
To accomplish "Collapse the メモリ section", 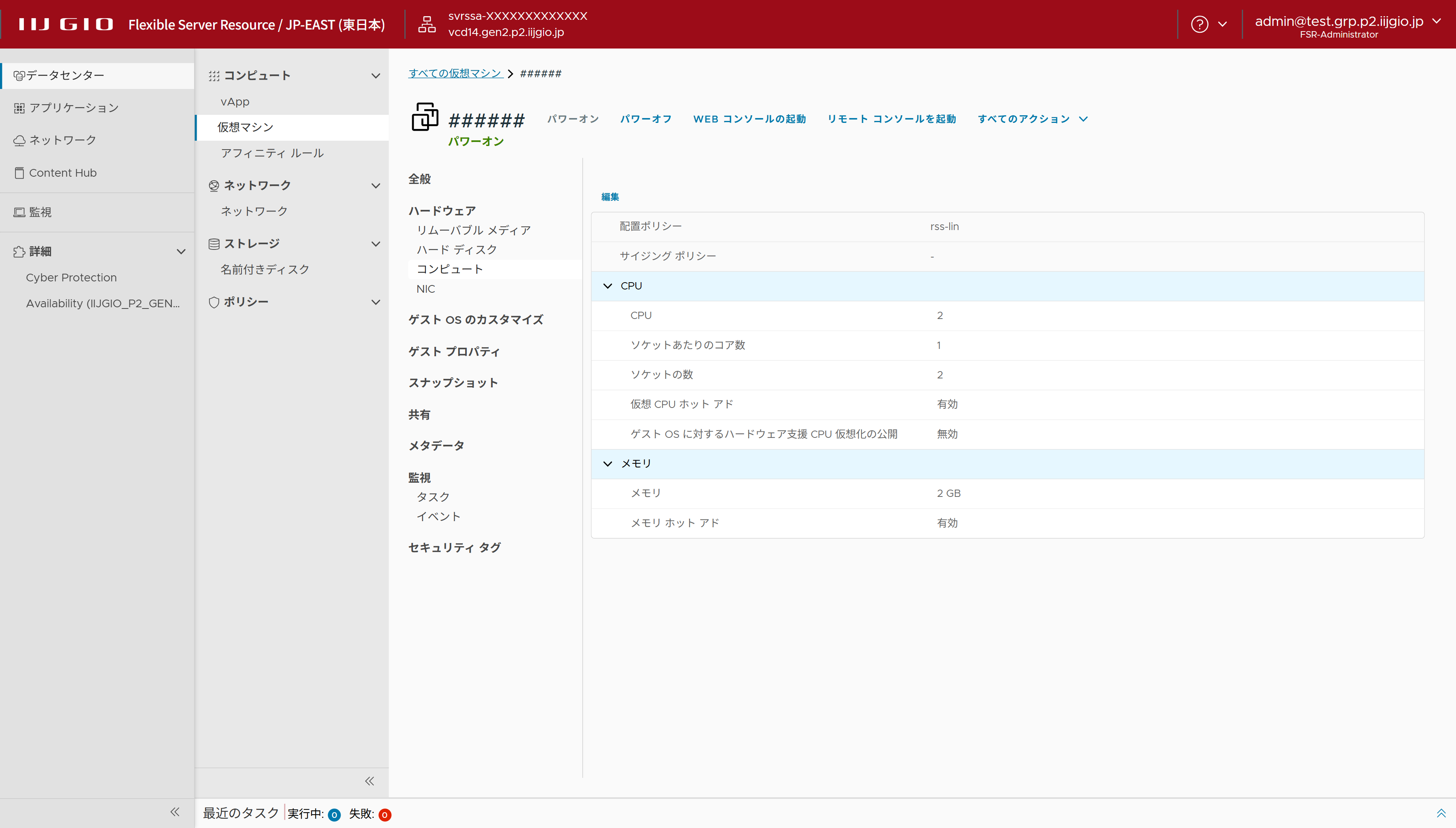I will pos(607,463).
